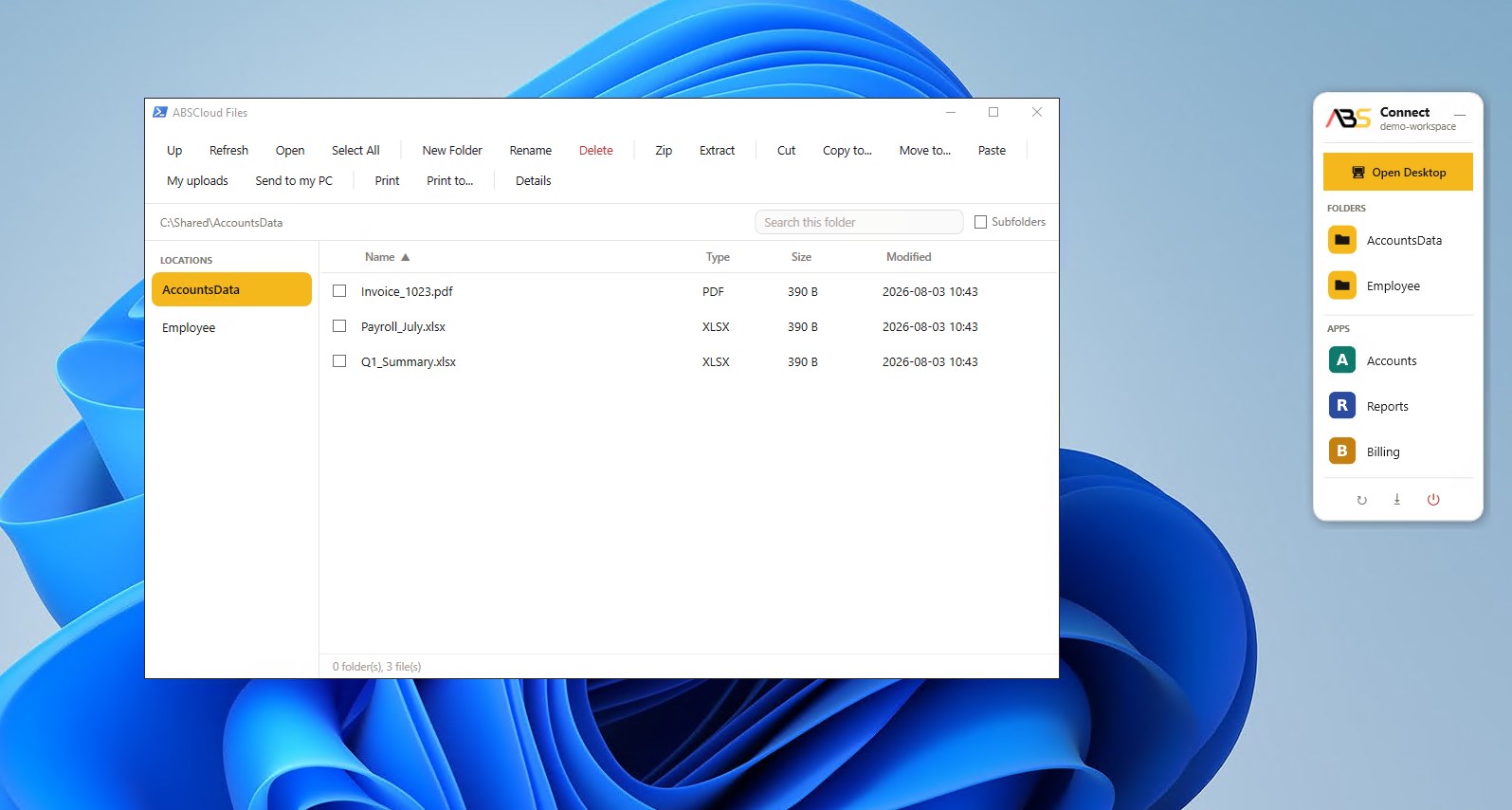Screen dimensions: 1512x810
Task: Click in the Search this folder field
Action: click(x=859, y=222)
